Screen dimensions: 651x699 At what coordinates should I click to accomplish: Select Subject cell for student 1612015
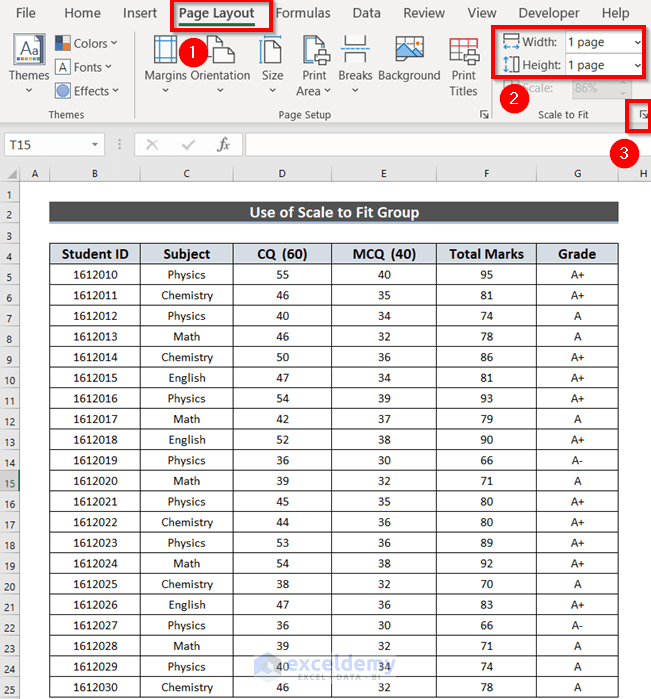click(x=186, y=378)
